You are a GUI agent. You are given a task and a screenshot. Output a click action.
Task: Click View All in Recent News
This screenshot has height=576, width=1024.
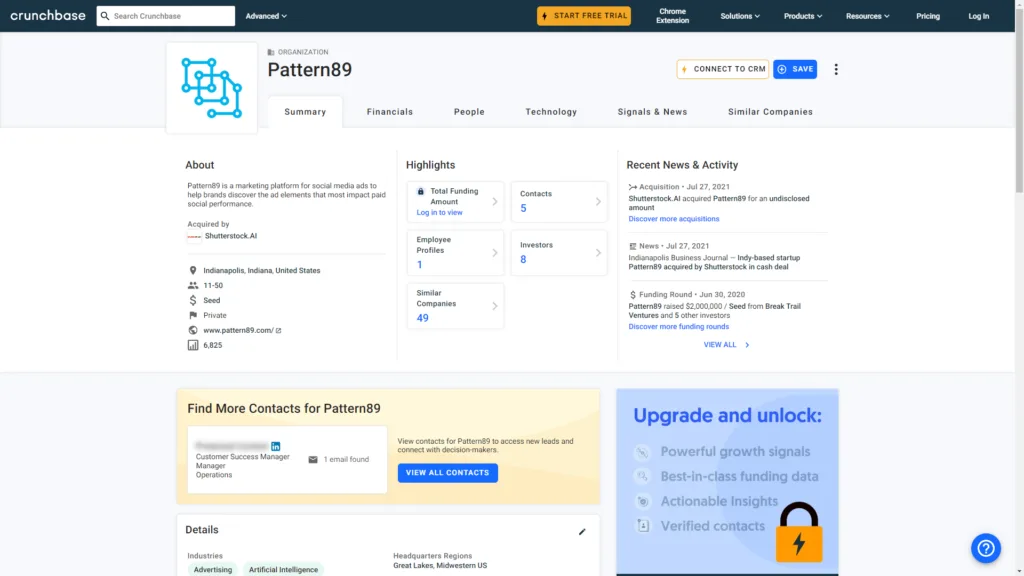[726, 345]
